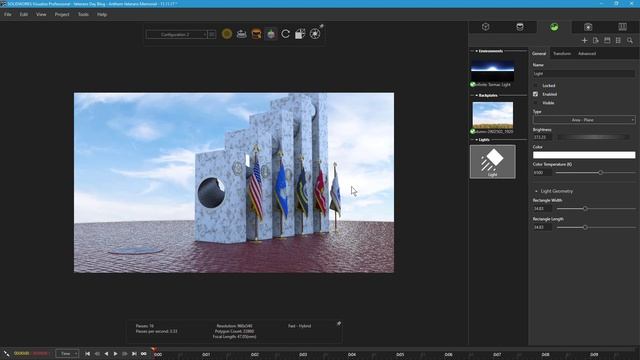Image resolution: width=640 pixels, height=360 pixels.
Task: Click the light Name input field
Action: point(584,74)
